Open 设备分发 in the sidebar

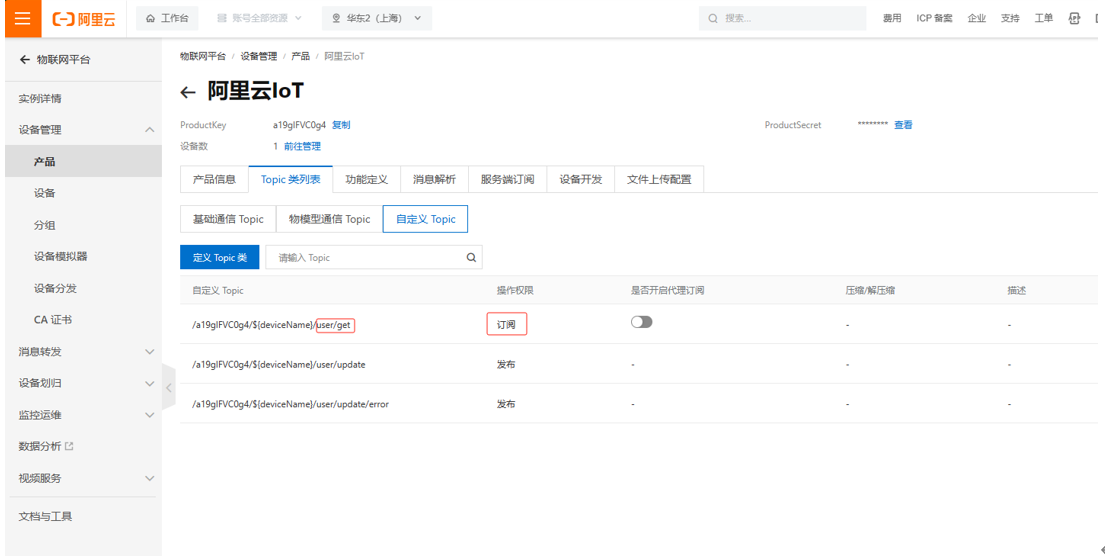click(55, 288)
